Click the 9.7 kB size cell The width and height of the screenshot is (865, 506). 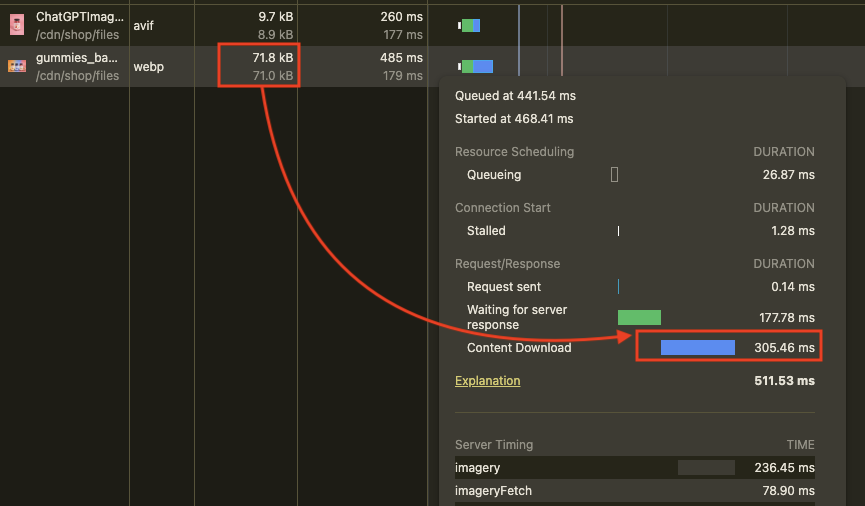click(274, 17)
